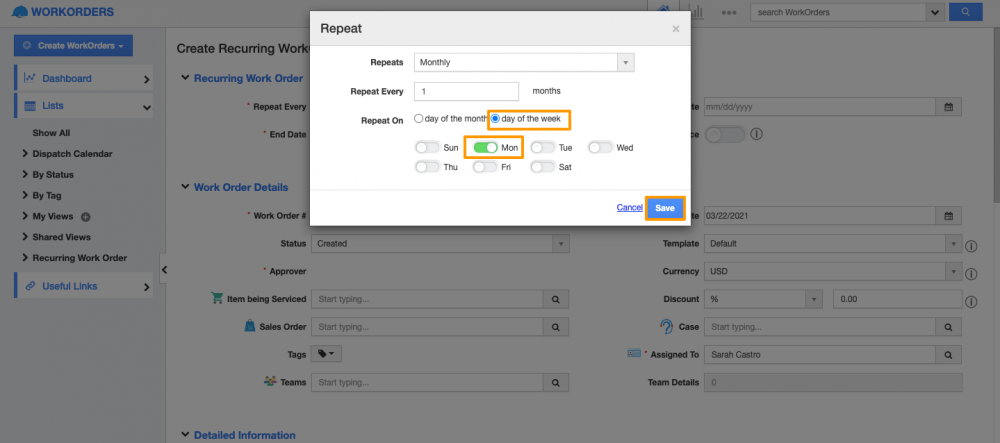
Task: Click search icon in Item being Serviced
Action: (x=556, y=299)
